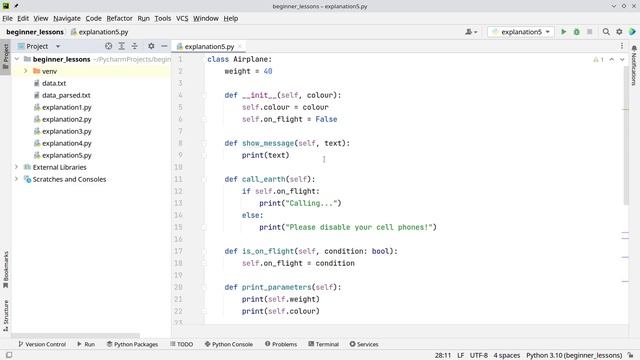Change LF line separator in status bar

pyautogui.click(x=460, y=355)
